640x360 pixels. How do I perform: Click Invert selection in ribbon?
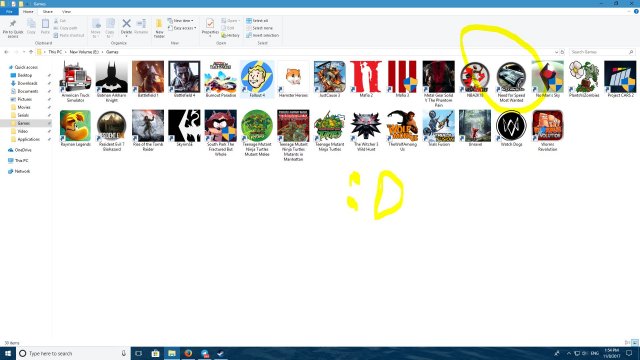click(262, 35)
